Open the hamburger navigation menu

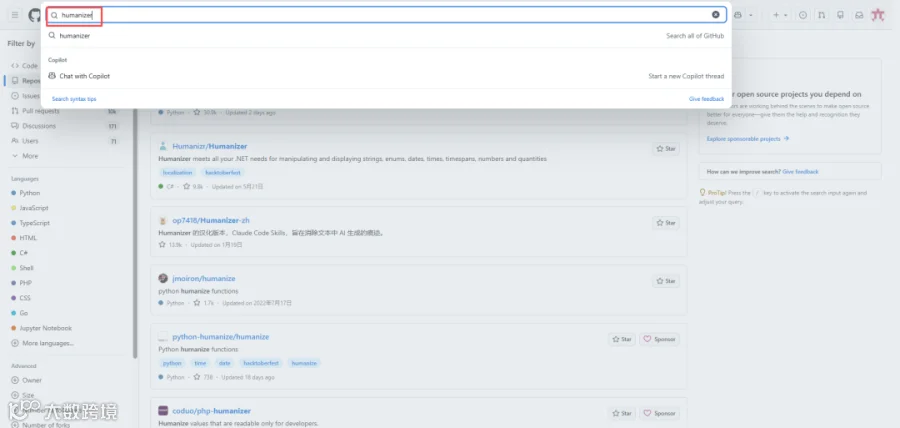pos(15,15)
